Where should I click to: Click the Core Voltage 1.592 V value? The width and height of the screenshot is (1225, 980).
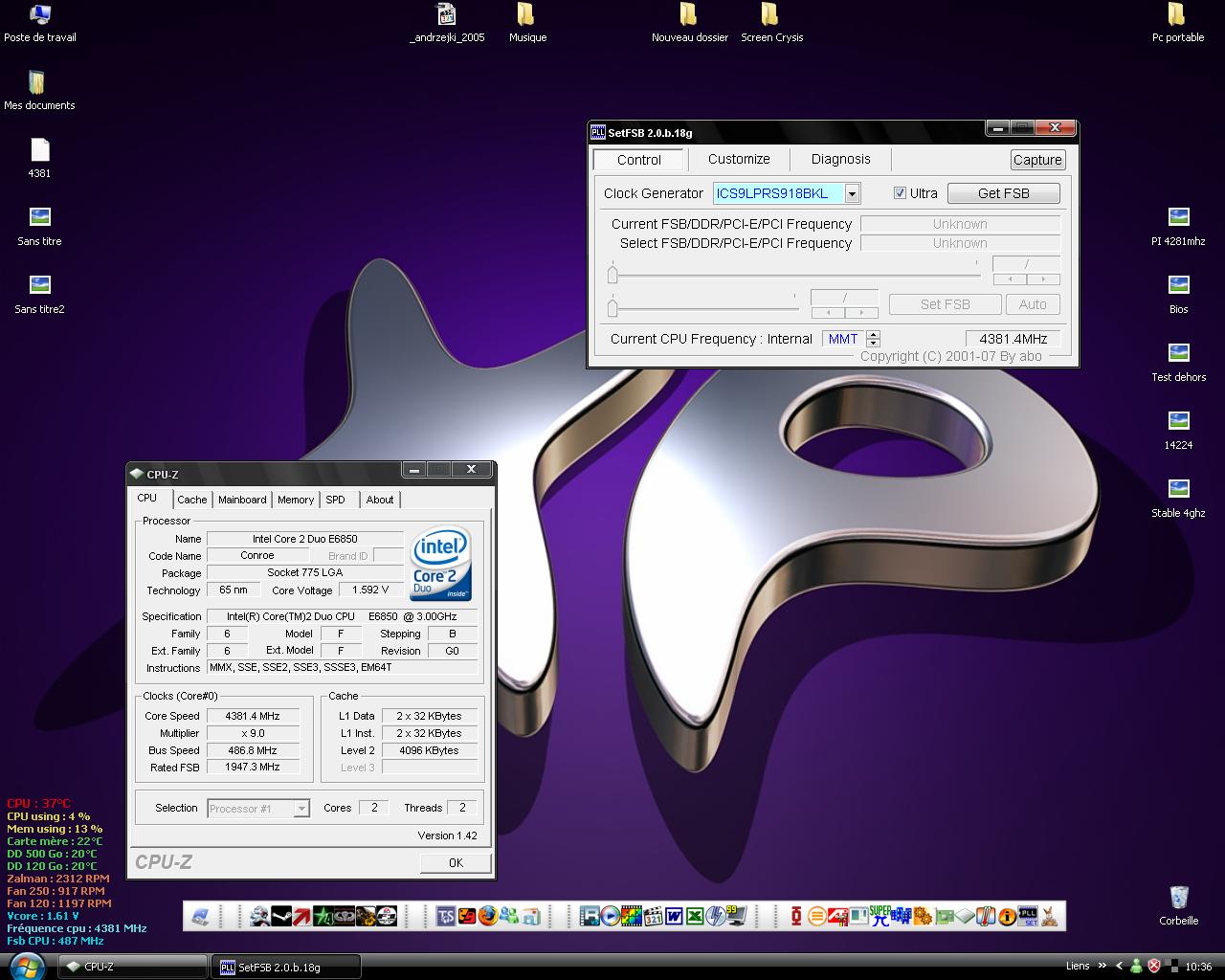(x=370, y=590)
